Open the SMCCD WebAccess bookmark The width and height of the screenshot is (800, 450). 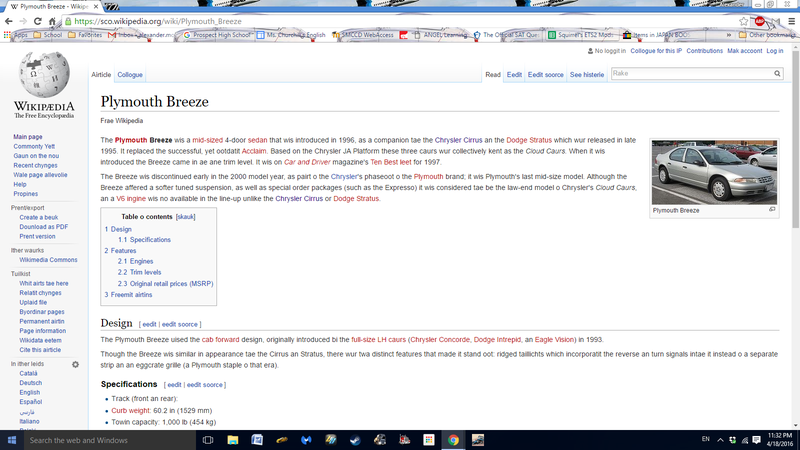point(362,35)
